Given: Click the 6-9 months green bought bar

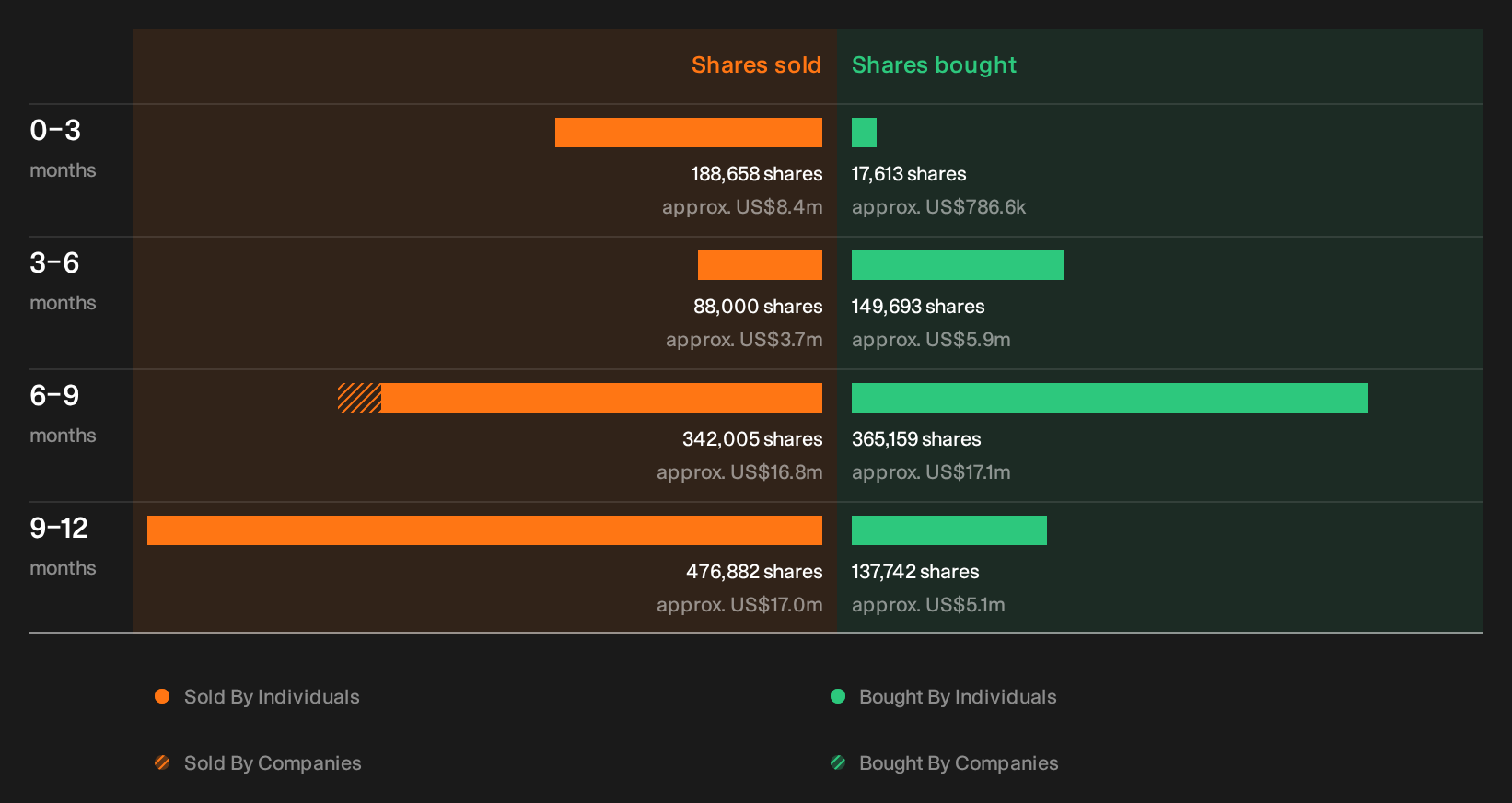Looking at the screenshot, I should [x=1110, y=398].
